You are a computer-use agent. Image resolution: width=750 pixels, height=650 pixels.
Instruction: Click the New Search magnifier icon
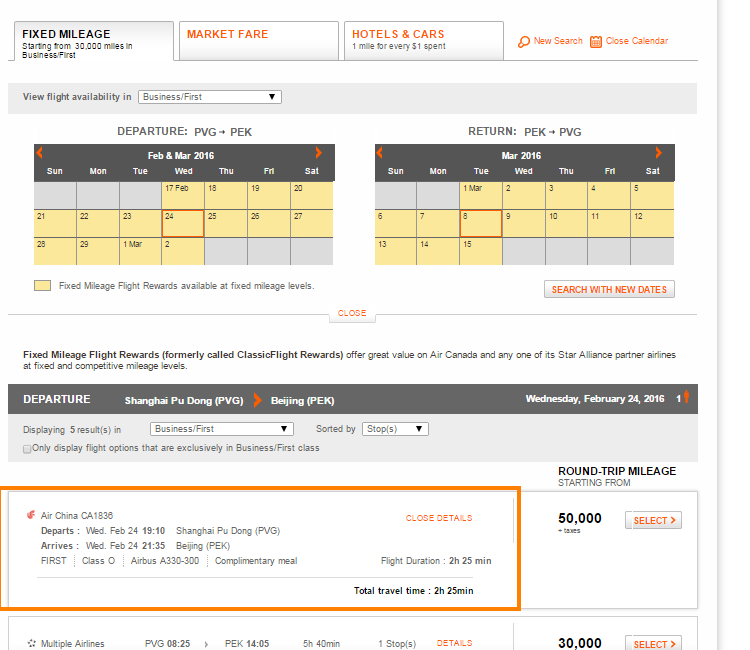click(x=524, y=42)
